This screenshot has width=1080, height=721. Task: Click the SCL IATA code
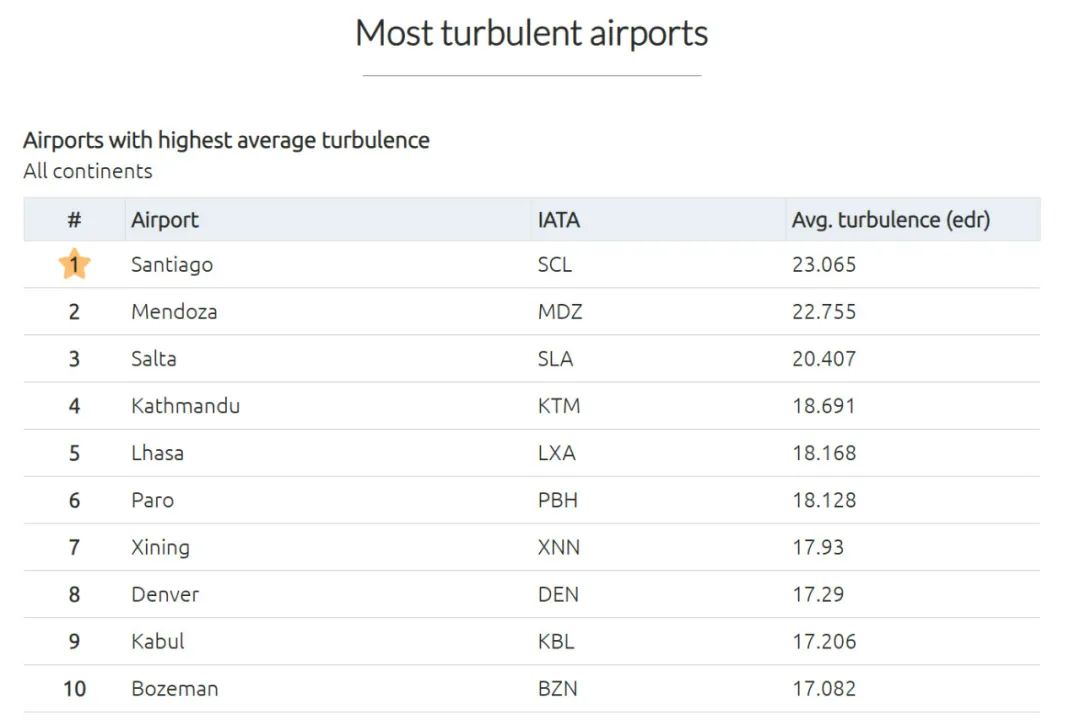click(x=554, y=264)
